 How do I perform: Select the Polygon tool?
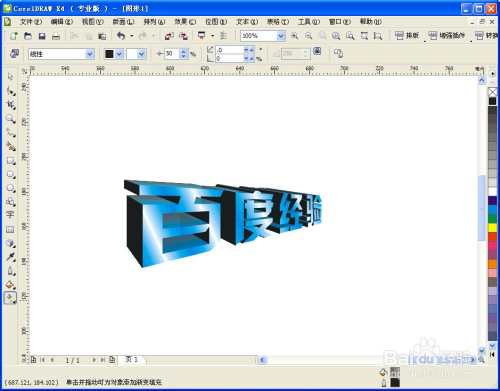pyautogui.click(x=10, y=188)
